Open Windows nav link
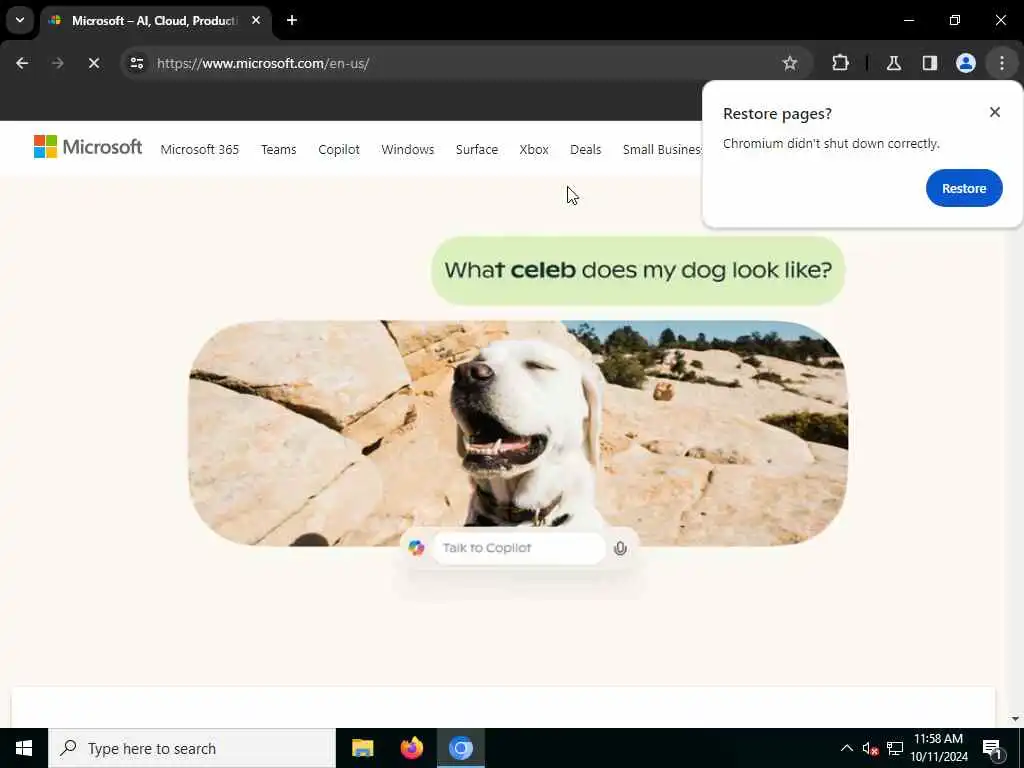 click(x=408, y=150)
